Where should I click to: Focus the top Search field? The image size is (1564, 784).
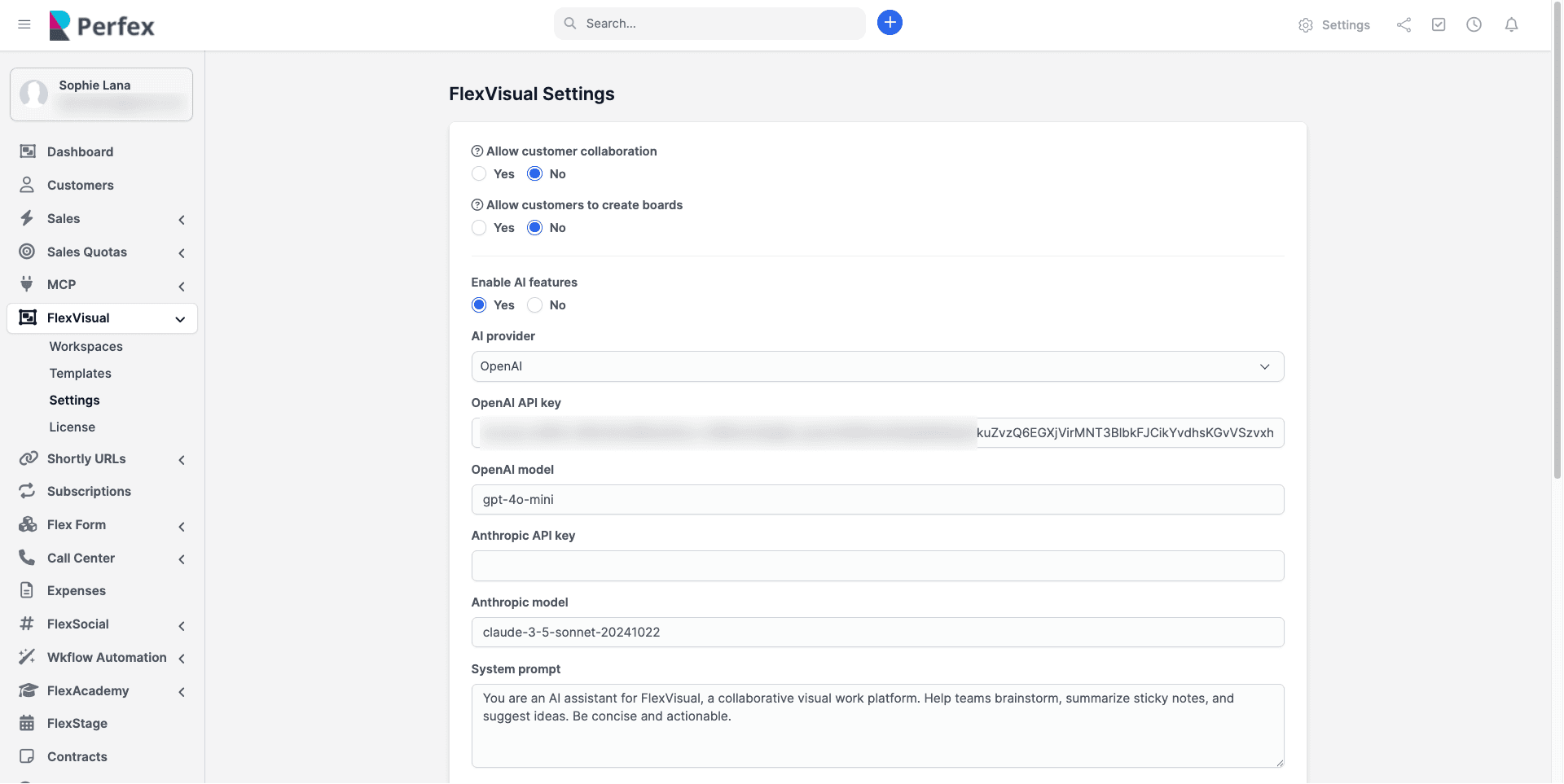point(710,24)
